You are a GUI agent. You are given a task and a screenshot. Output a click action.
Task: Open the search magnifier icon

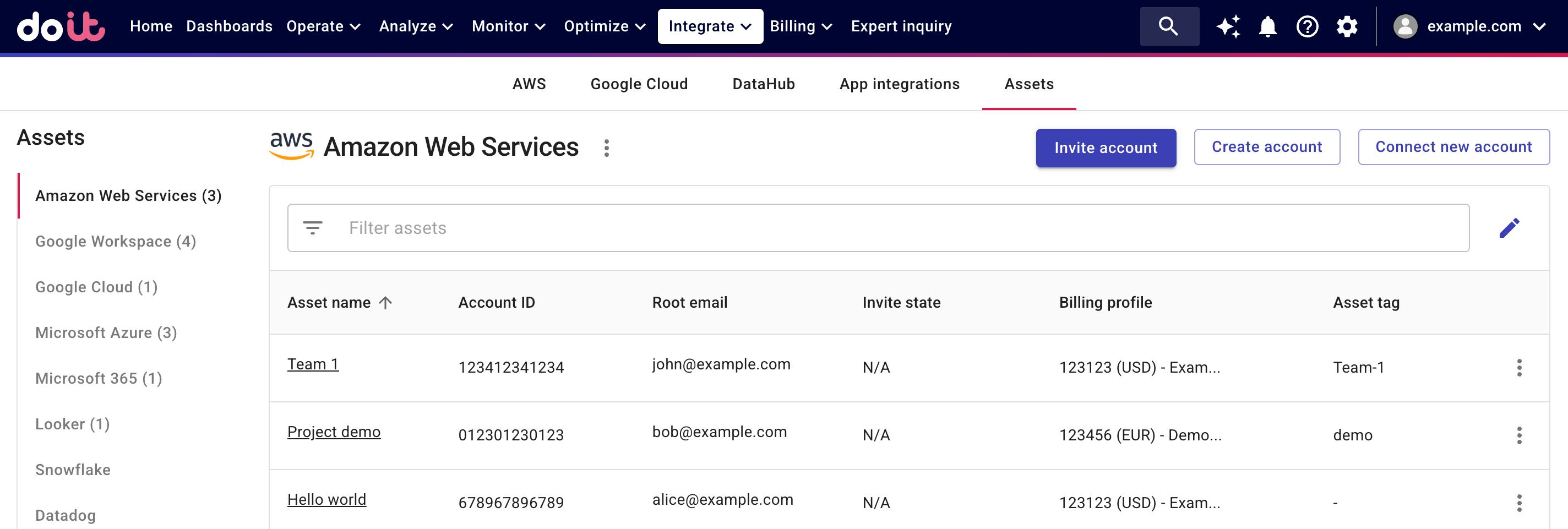point(1168,26)
